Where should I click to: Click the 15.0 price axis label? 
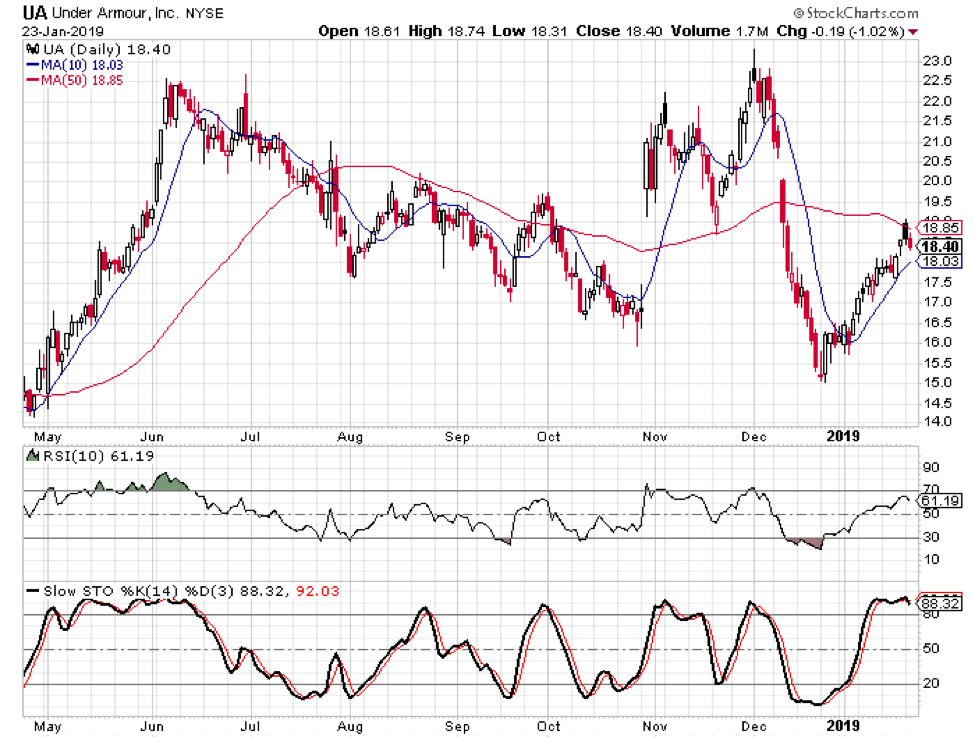click(937, 383)
